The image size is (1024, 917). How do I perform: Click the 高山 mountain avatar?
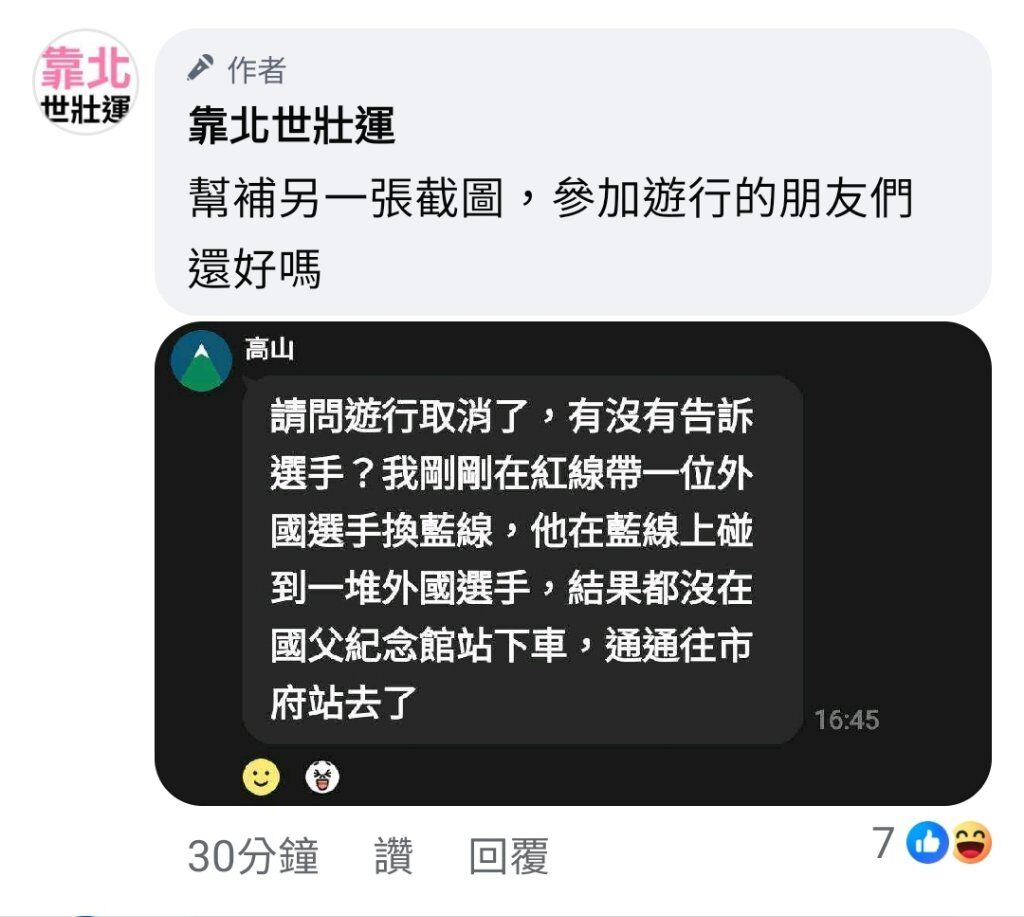coord(201,361)
